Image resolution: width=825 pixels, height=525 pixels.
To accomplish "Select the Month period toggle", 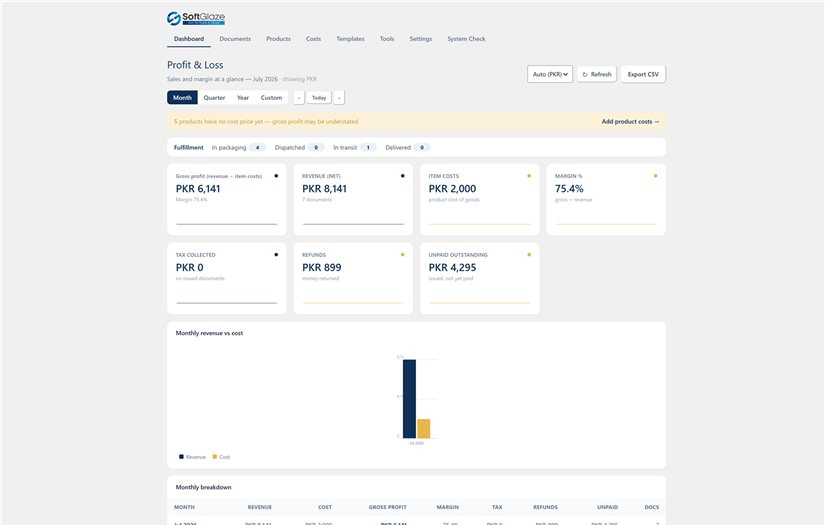I will (183, 97).
